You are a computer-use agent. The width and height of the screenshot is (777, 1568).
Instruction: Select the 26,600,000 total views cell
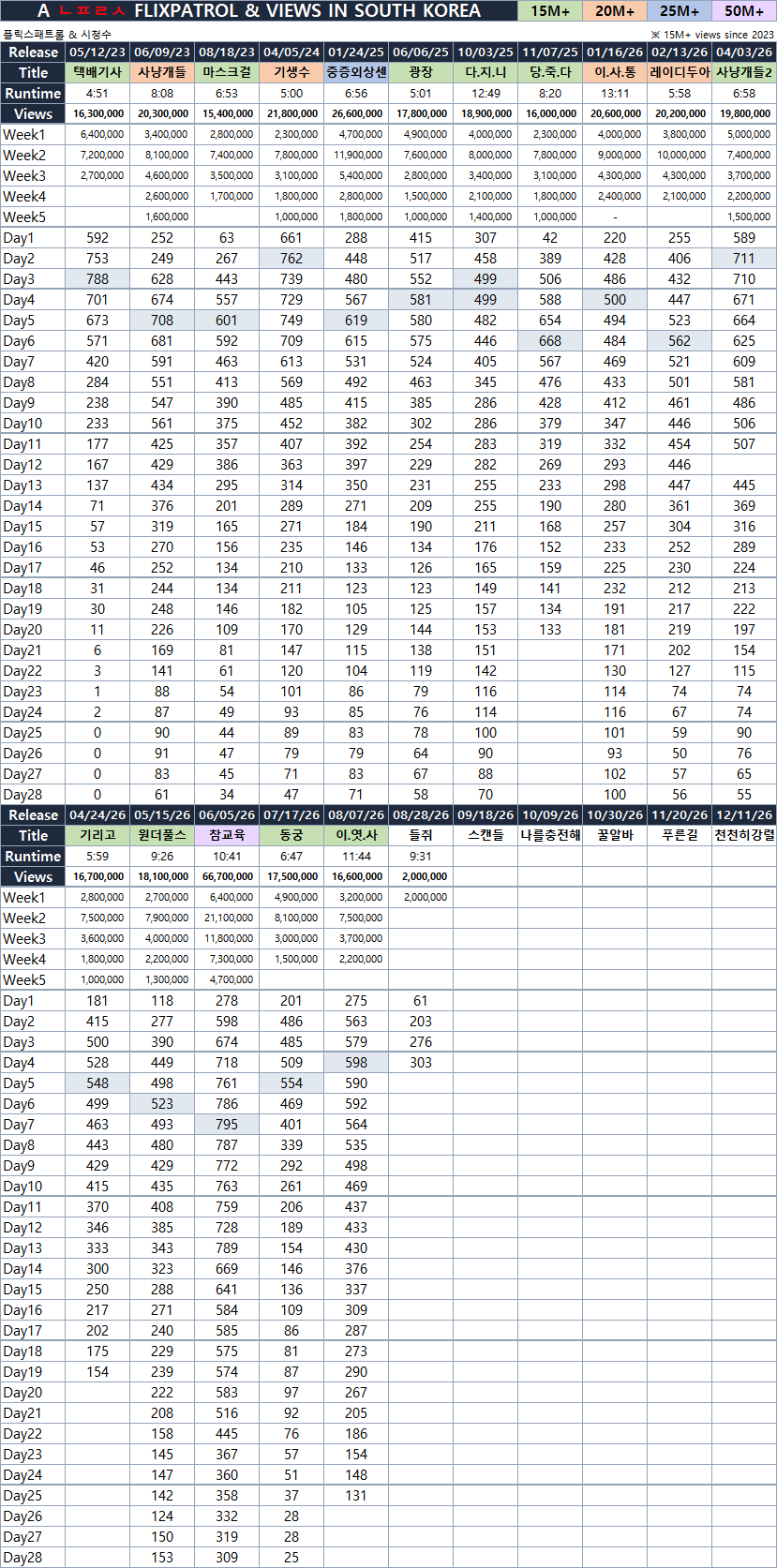pyautogui.click(x=356, y=113)
